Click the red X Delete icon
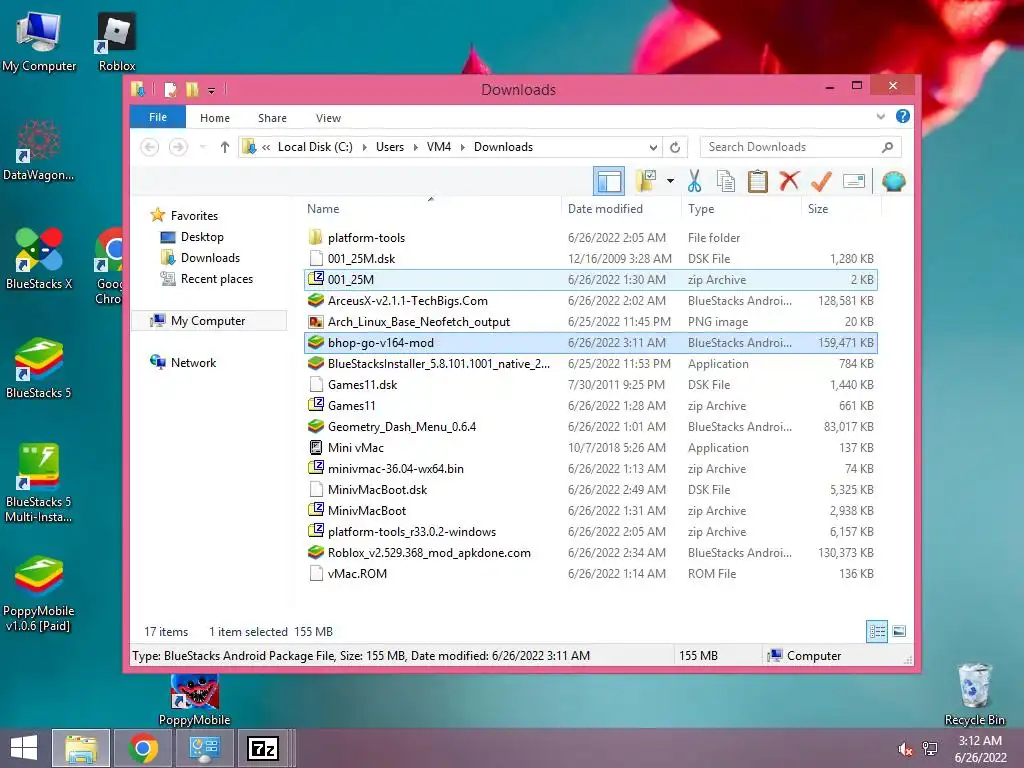 click(789, 181)
